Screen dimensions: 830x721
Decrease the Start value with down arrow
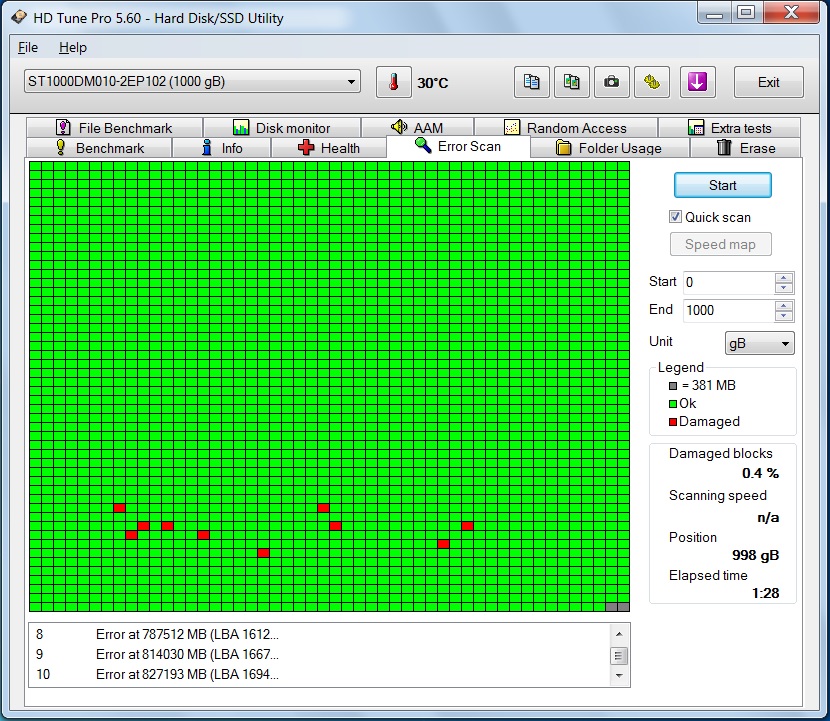click(x=784, y=288)
